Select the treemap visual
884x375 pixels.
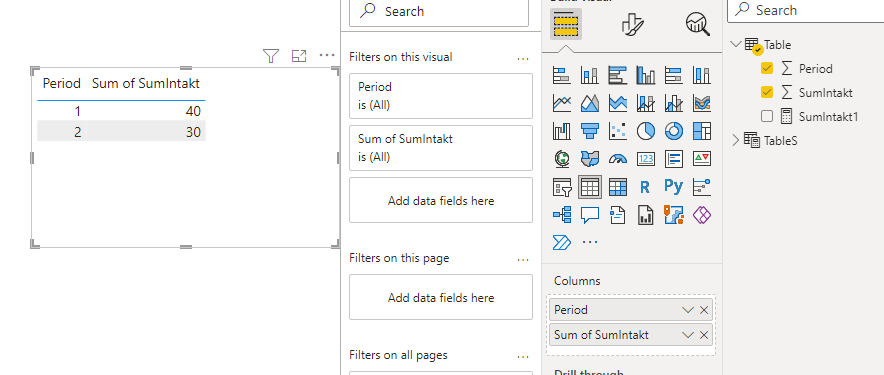702,131
